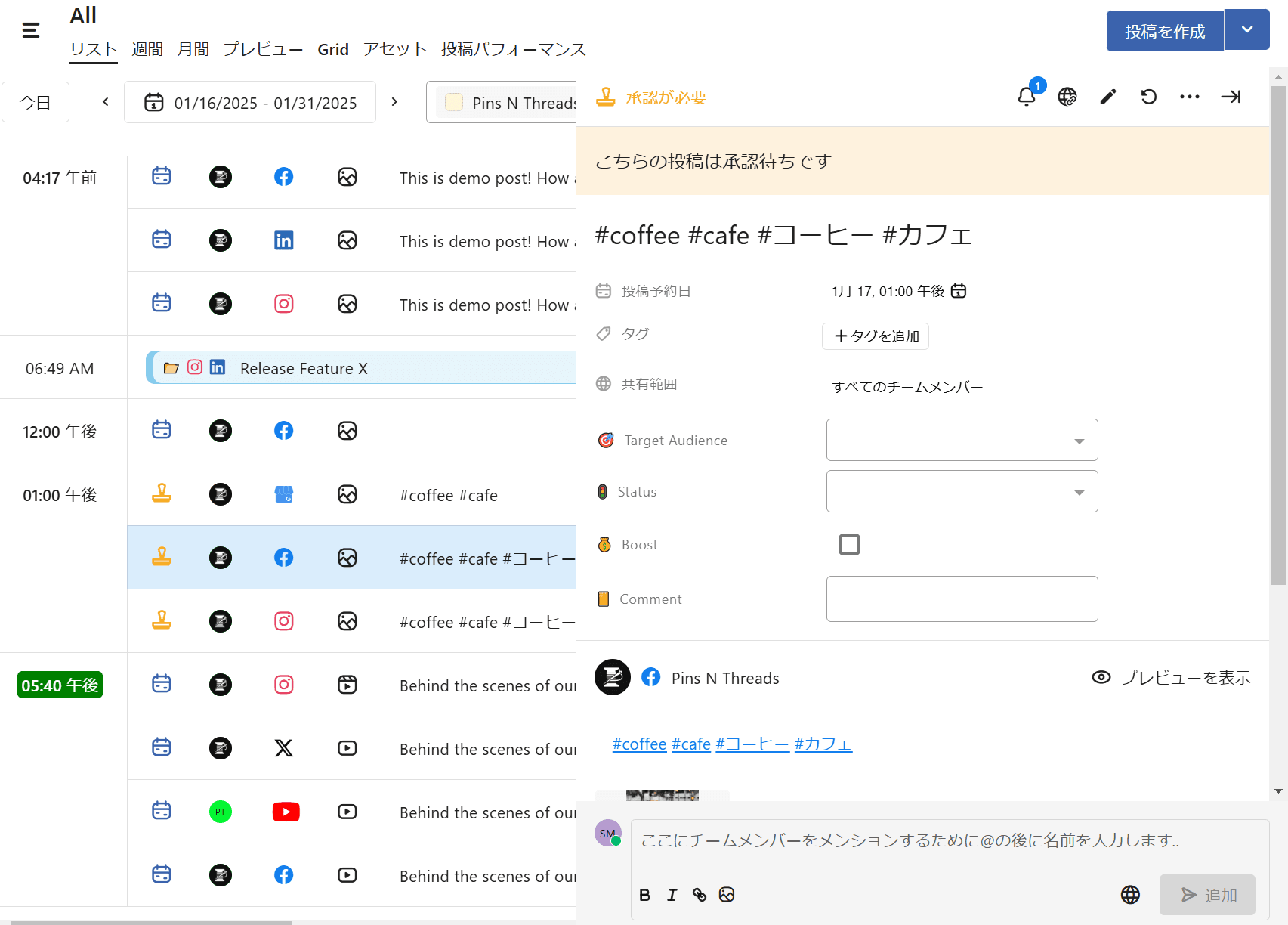Screen dimensions: 1288x925
Task: Edit post with the pencil icon
Action: (1108, 97)
